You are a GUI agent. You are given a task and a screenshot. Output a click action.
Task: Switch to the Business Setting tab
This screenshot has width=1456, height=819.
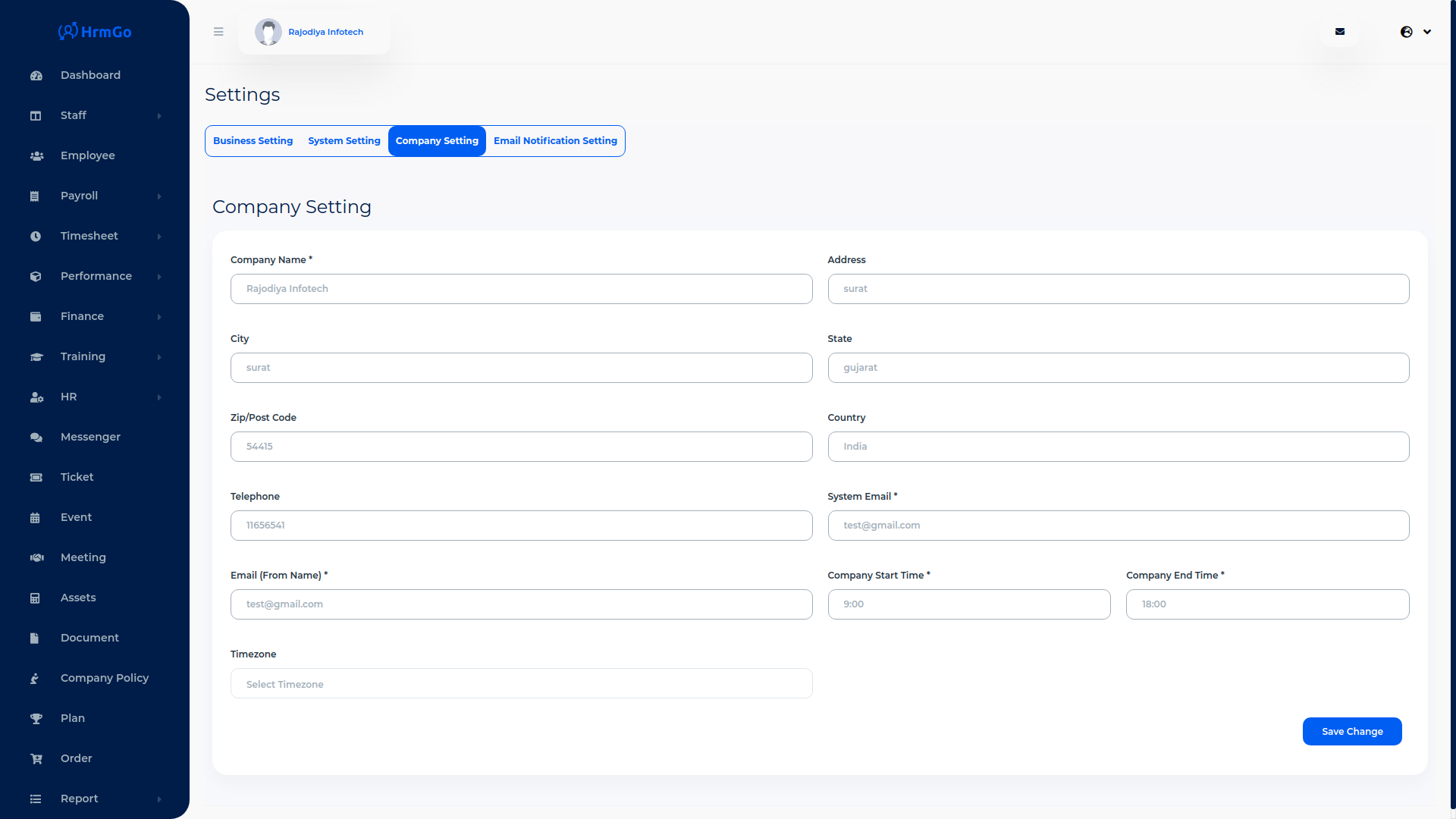pyautogui.click(x=253, y=141)
